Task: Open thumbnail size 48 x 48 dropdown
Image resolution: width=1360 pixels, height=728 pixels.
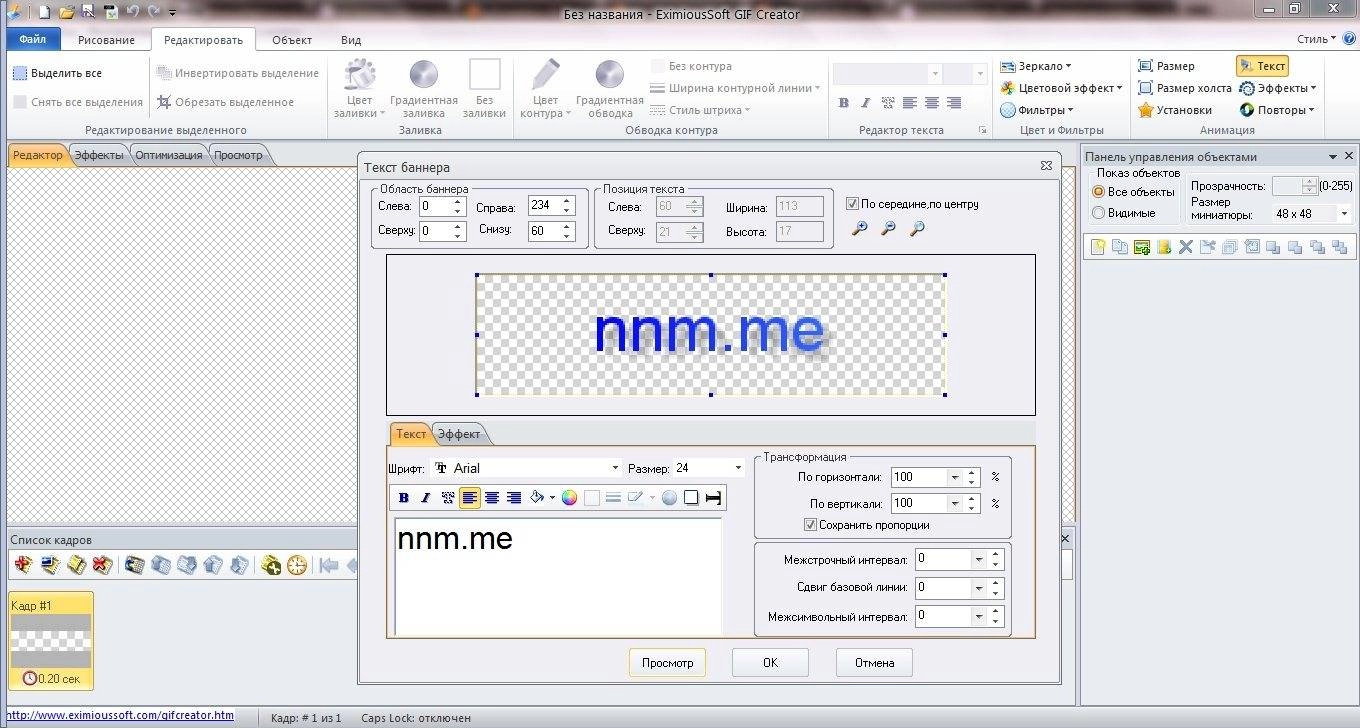Action: 1343,214
